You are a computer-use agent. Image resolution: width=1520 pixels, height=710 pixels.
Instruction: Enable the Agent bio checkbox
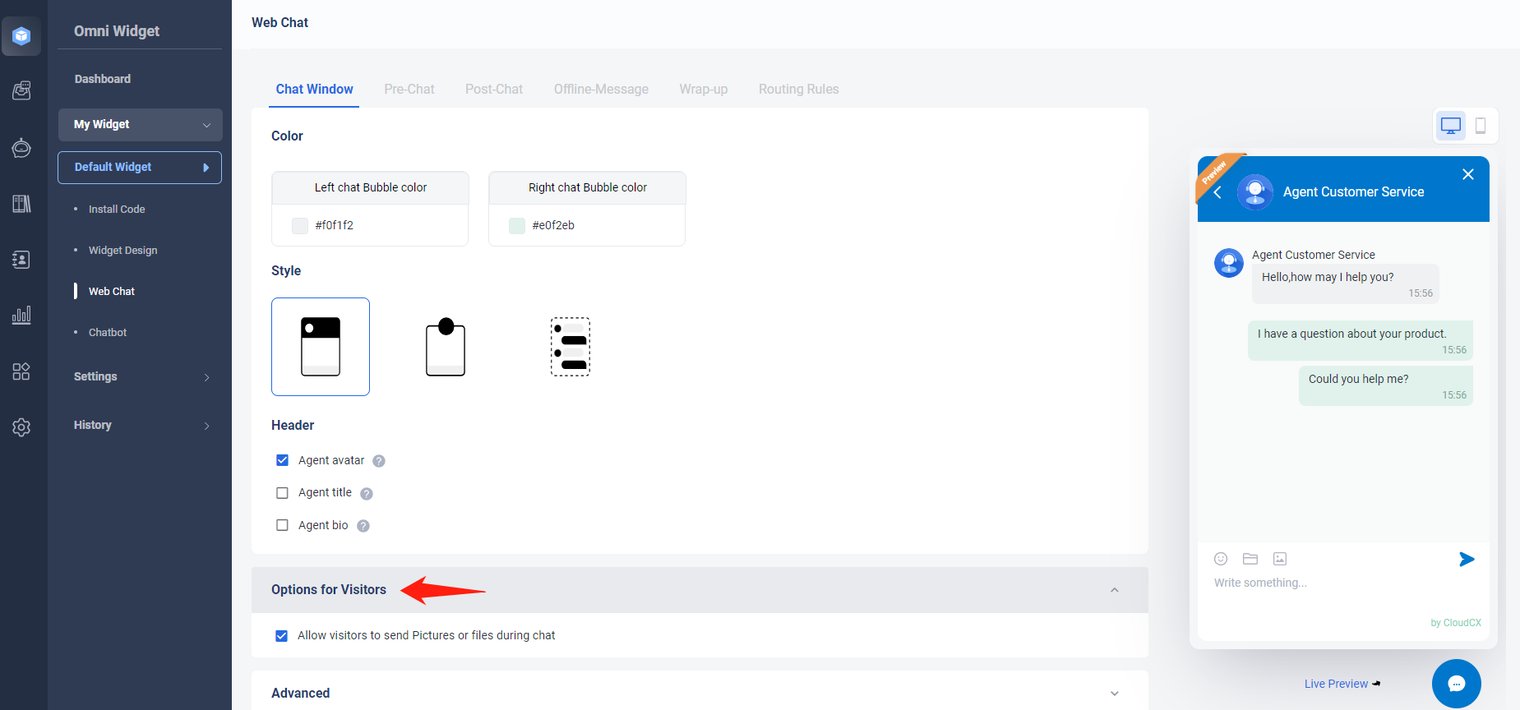(282, 525)
